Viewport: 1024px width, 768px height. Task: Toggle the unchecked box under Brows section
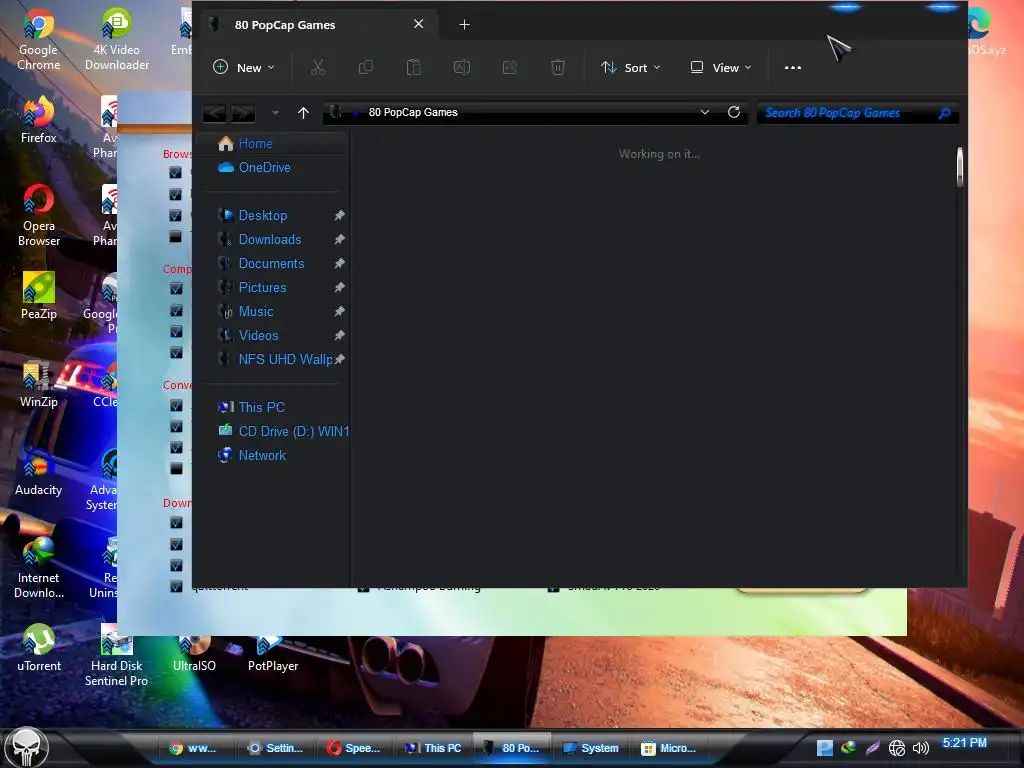click(x=175, y=236)
